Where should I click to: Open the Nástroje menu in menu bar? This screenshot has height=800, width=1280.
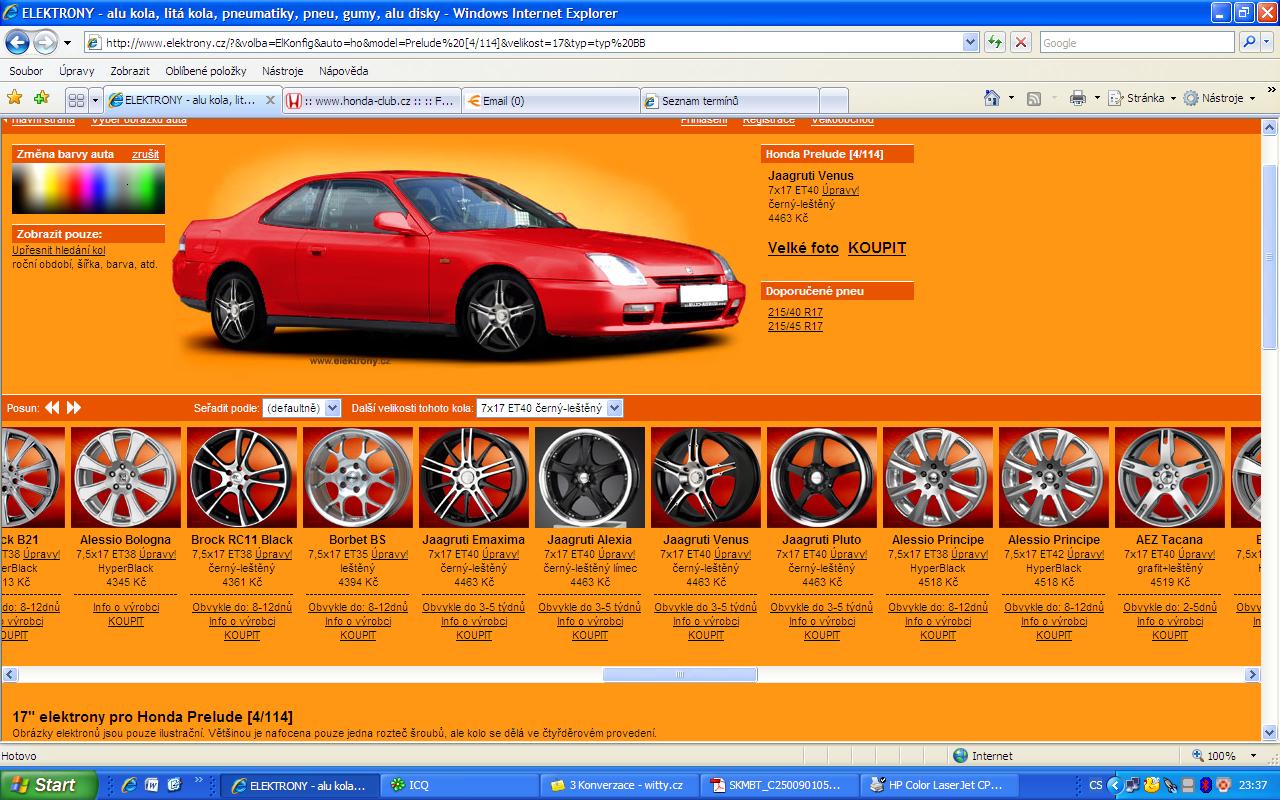[x=282, y=71]
